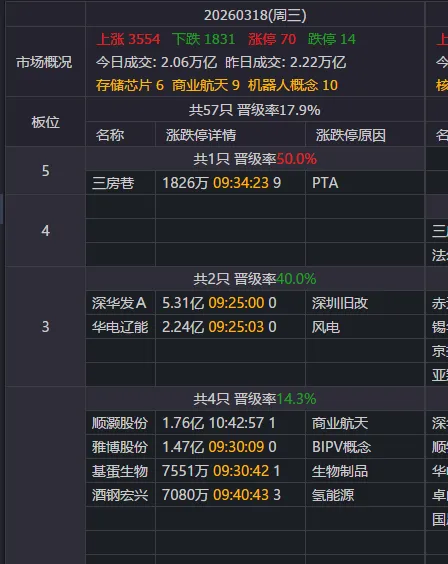The image size is (448, 564).
Task: Open stock 雅博股份
Action: pos(120,447)
